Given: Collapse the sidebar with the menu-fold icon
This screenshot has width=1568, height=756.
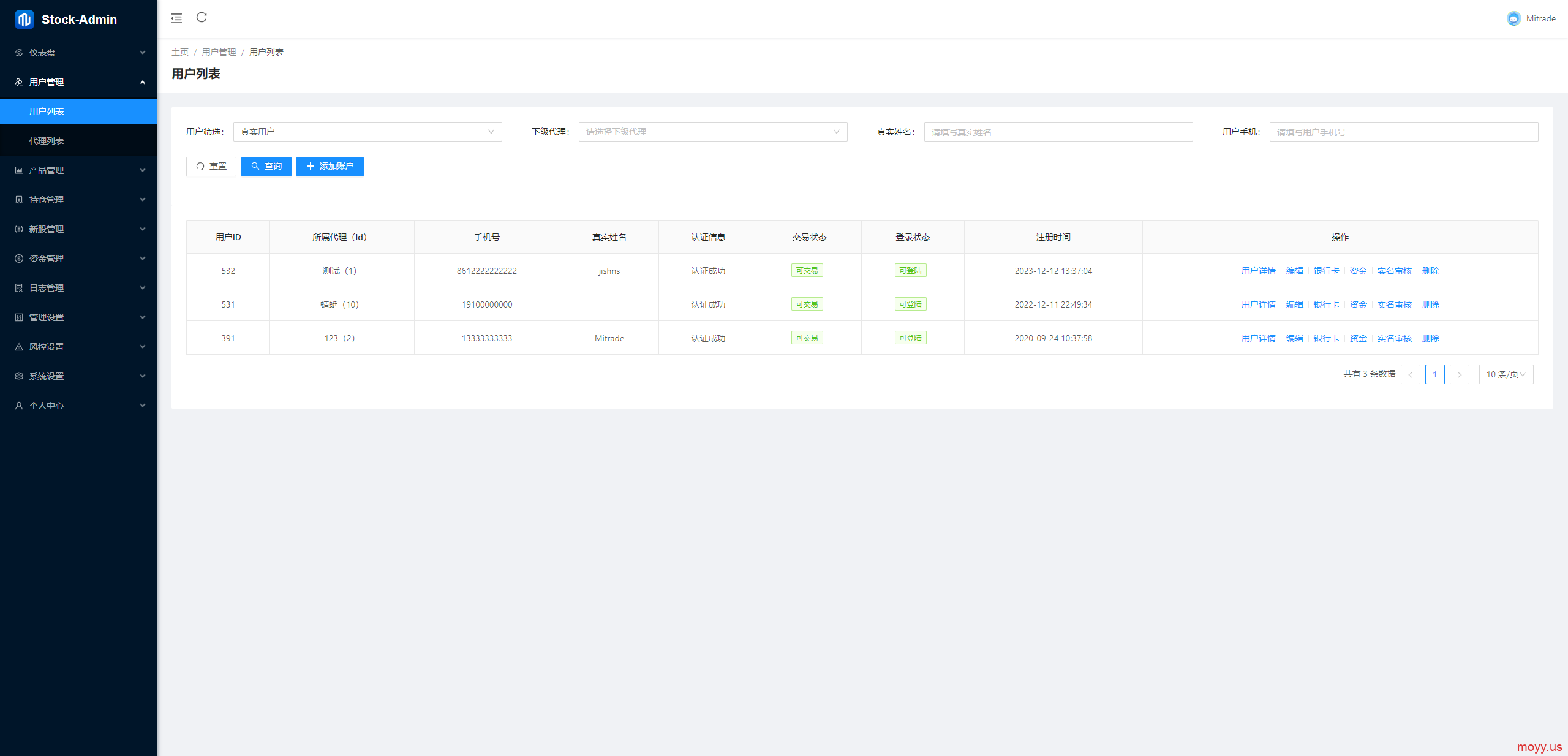Looking at the screenshot, I should pos(176,18).
